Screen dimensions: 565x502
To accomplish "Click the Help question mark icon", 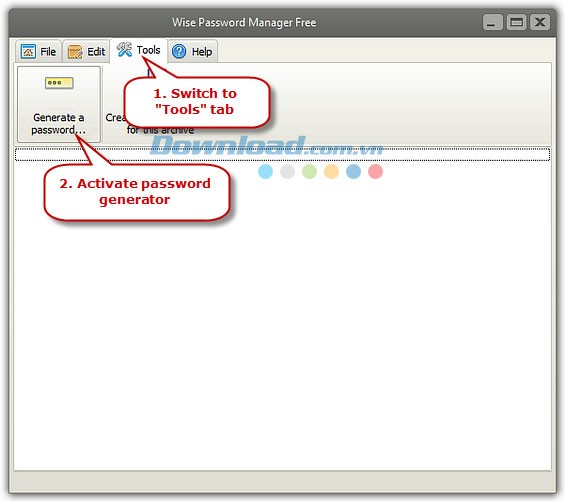I will (179, 52).
